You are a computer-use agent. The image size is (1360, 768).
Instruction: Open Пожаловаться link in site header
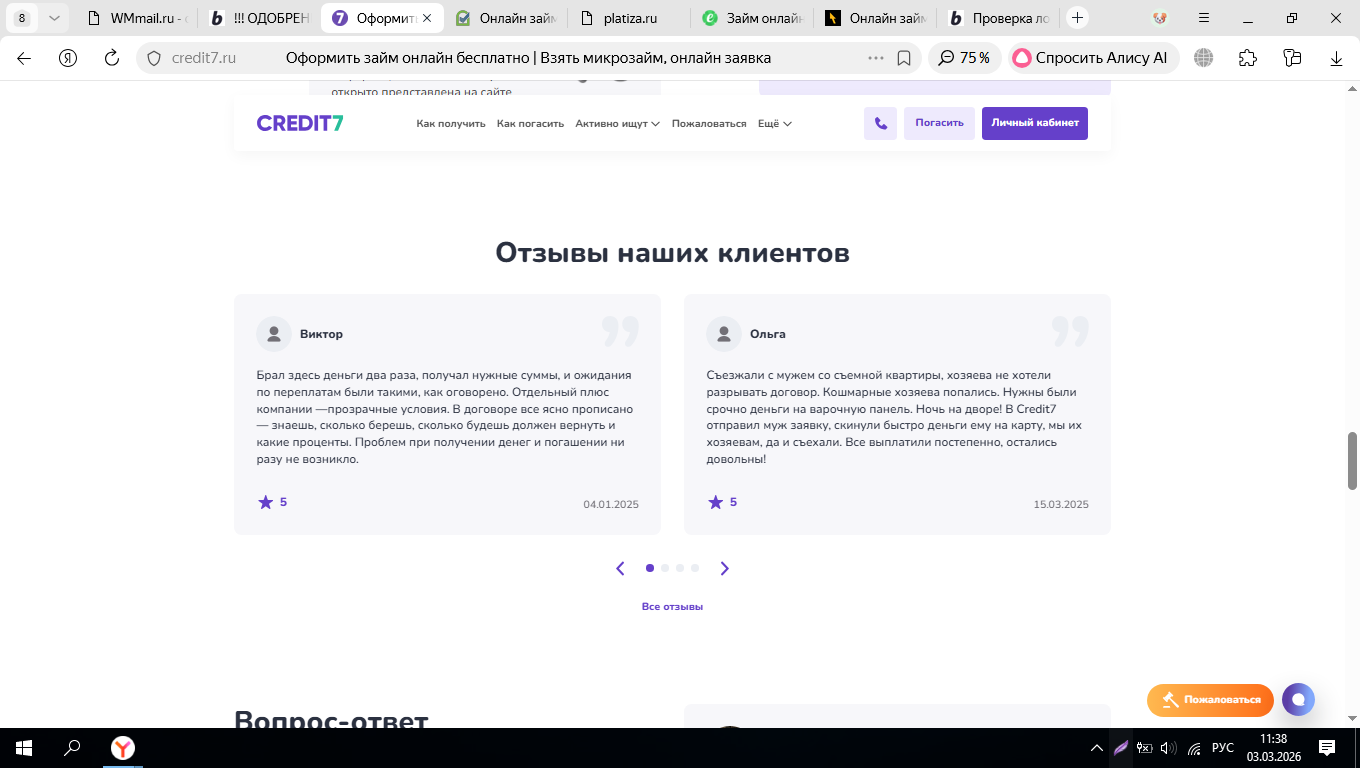click(x=709, y=124)
